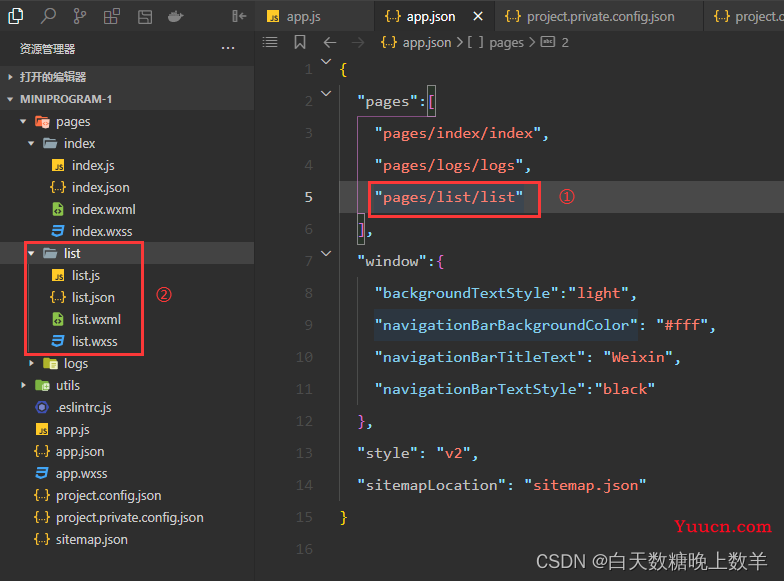
Task: Click "backgroundTextStyle" key on line 8
Action: pos(467,294)
